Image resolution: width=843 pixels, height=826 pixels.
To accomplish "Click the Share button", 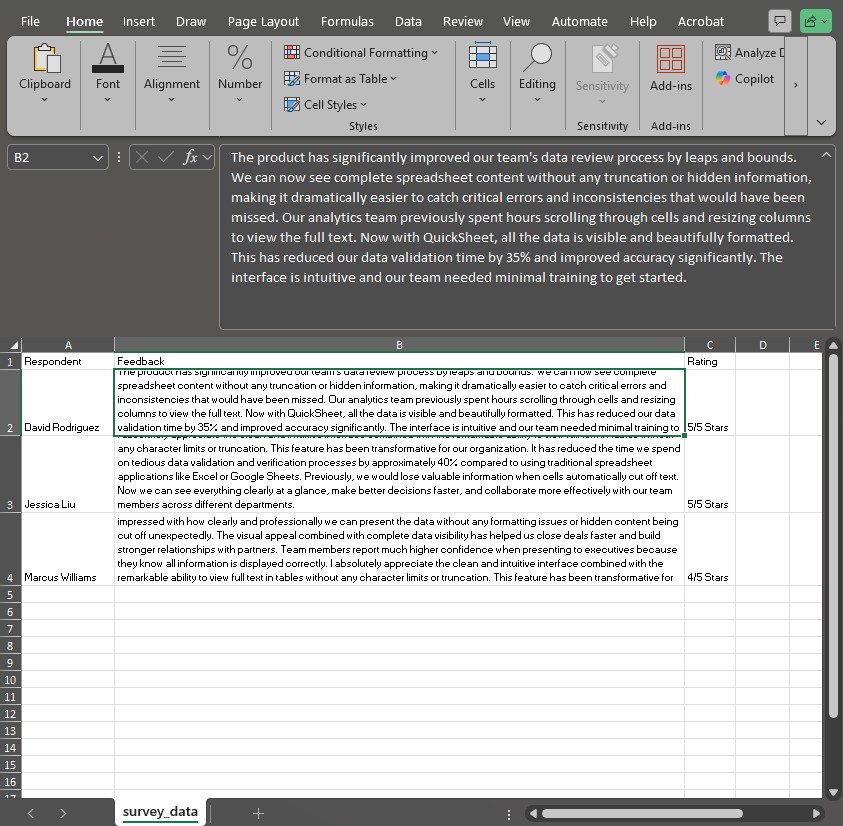I will tap(815, 20).
